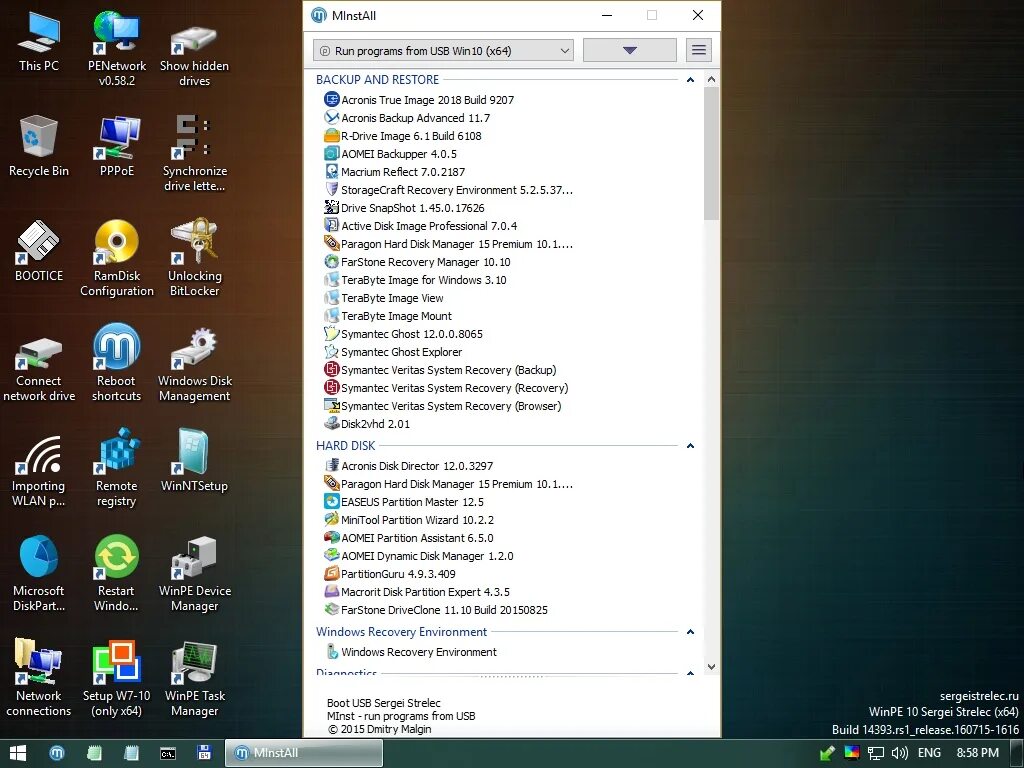Click the scrollbar down arrow in program list

[x=712, y=667]
